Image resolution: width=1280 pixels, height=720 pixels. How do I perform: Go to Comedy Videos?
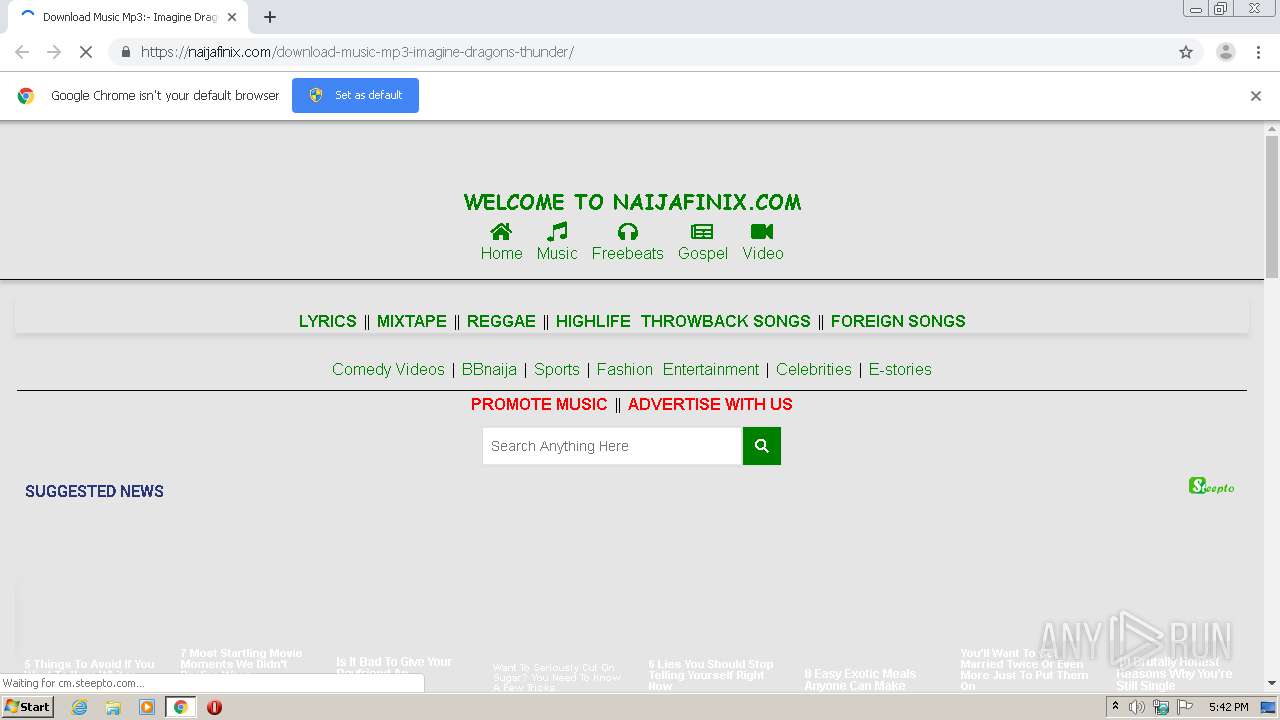click(388, 369)
